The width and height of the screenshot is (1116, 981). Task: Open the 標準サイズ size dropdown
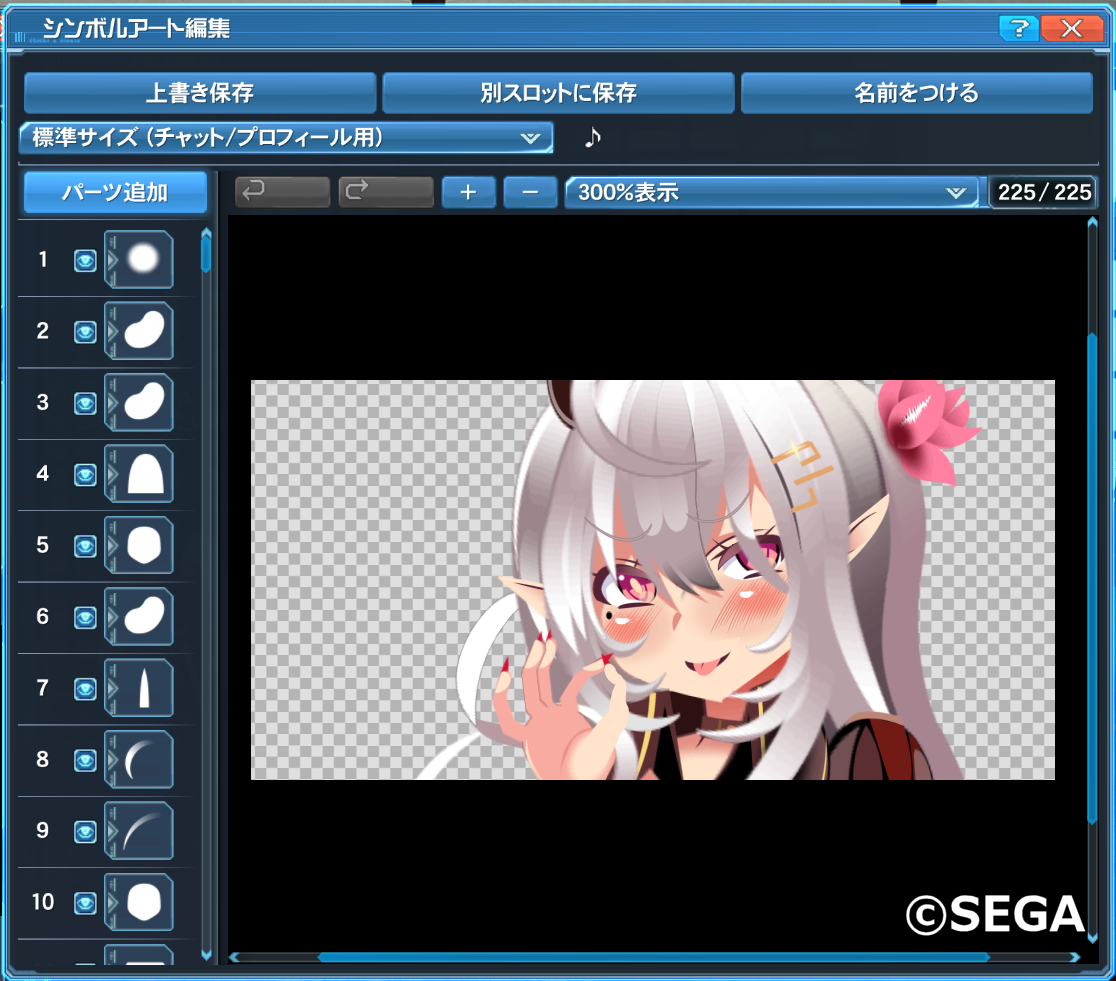pos(286,137)
